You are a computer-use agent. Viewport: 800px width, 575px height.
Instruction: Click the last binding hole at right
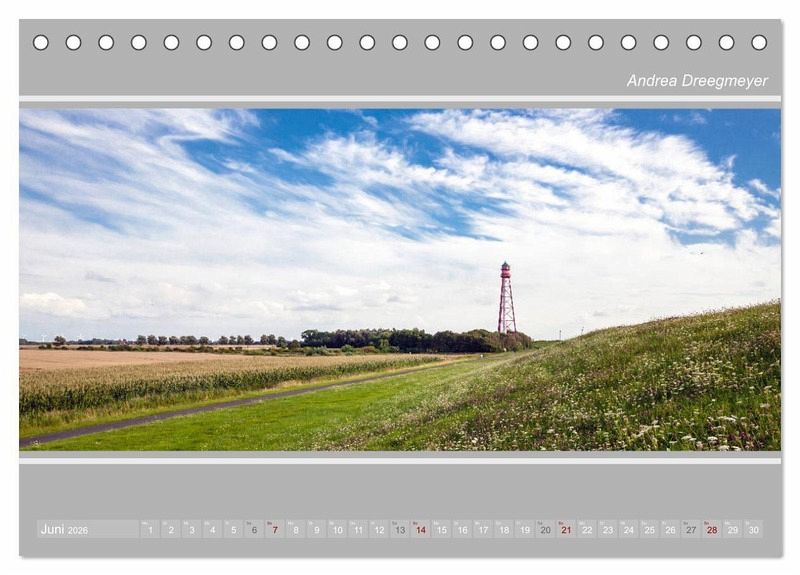[759, 42]
